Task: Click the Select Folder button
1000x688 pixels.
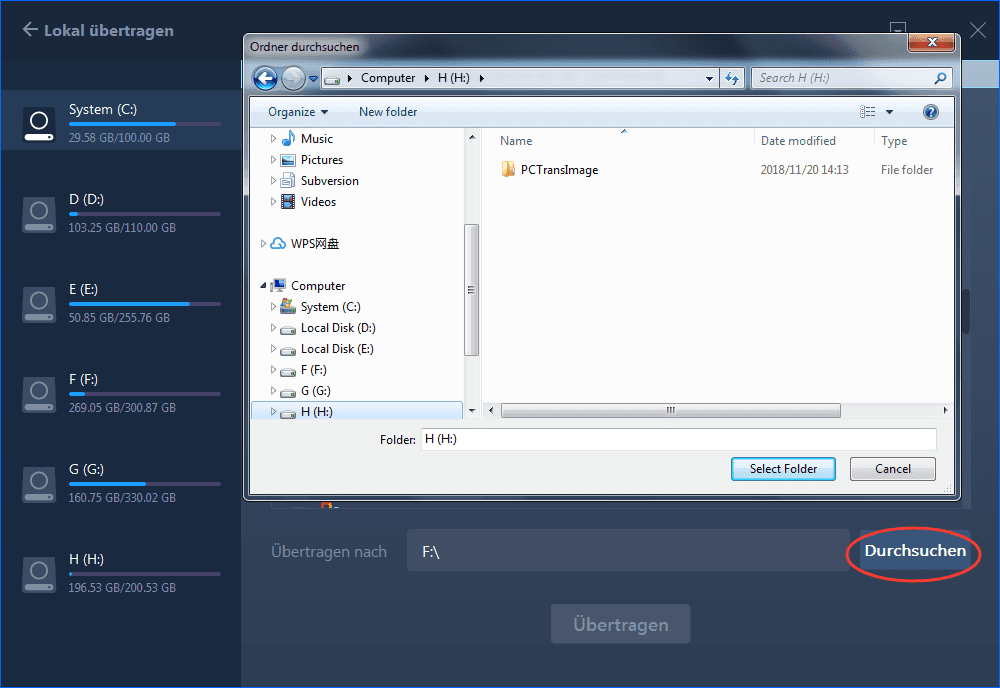Action: [783, 468]
